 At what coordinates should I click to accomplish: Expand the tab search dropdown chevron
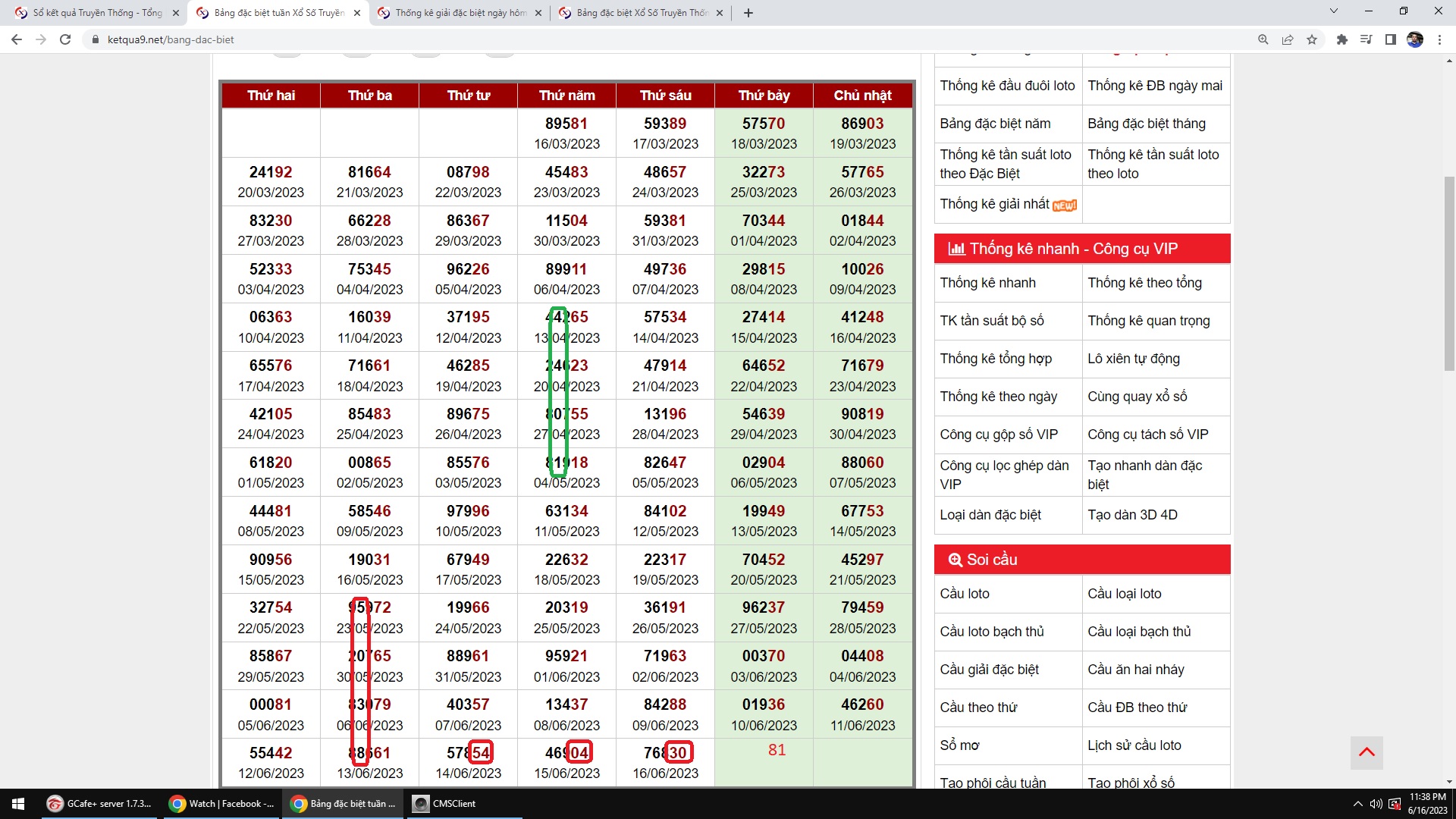[x=1334, y=11]
